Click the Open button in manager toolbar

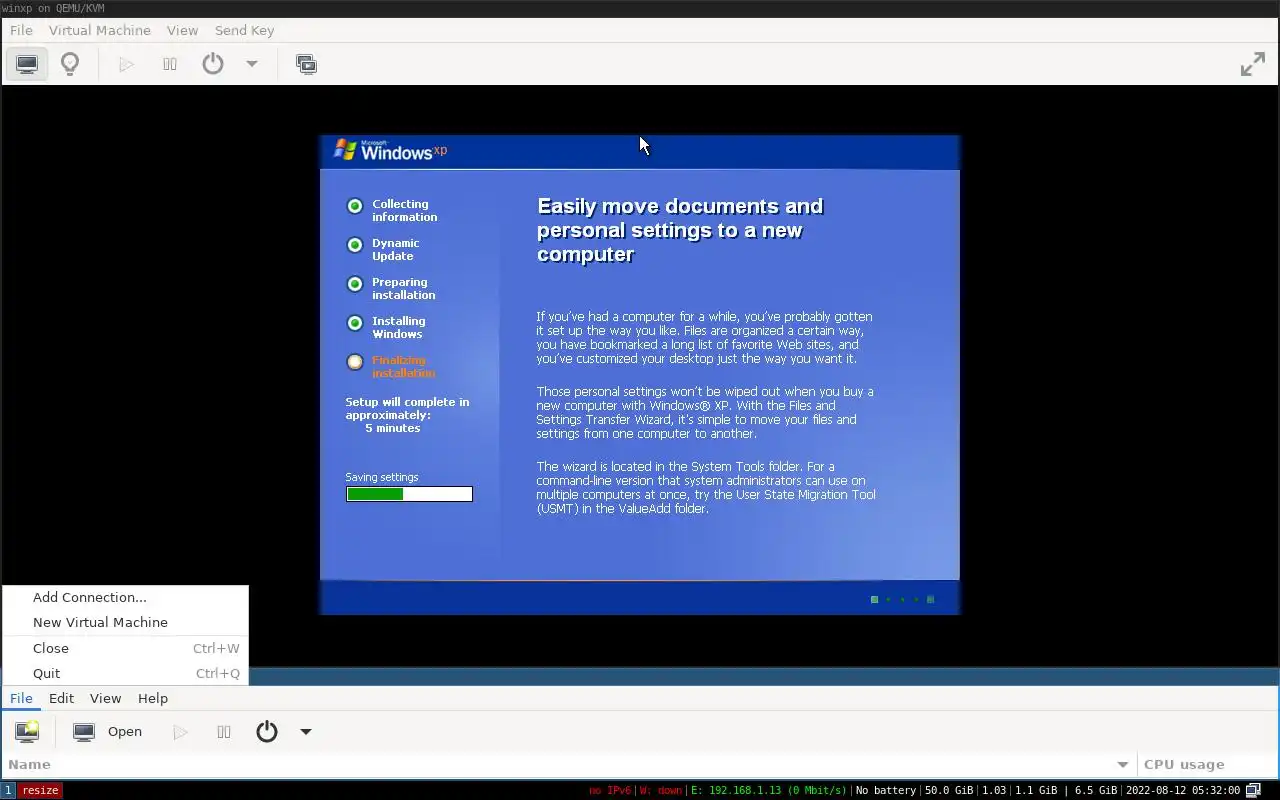(108, 731)
